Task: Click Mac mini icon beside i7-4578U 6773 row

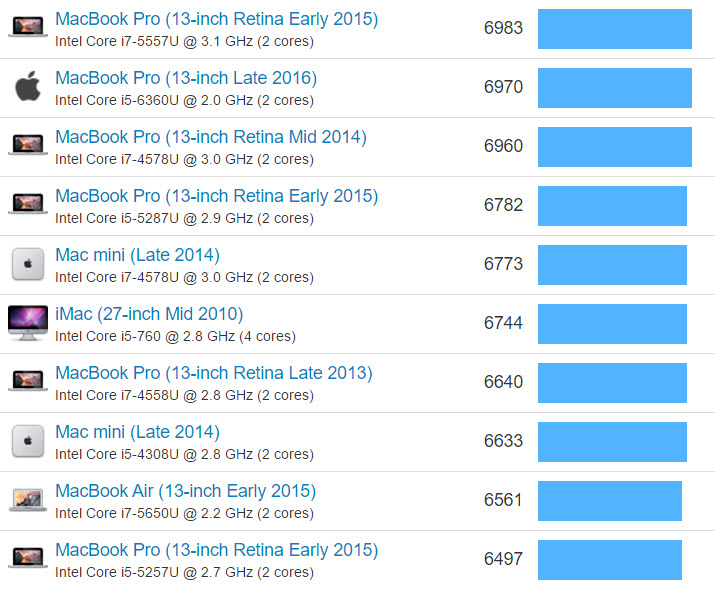Action: [28, 264]
